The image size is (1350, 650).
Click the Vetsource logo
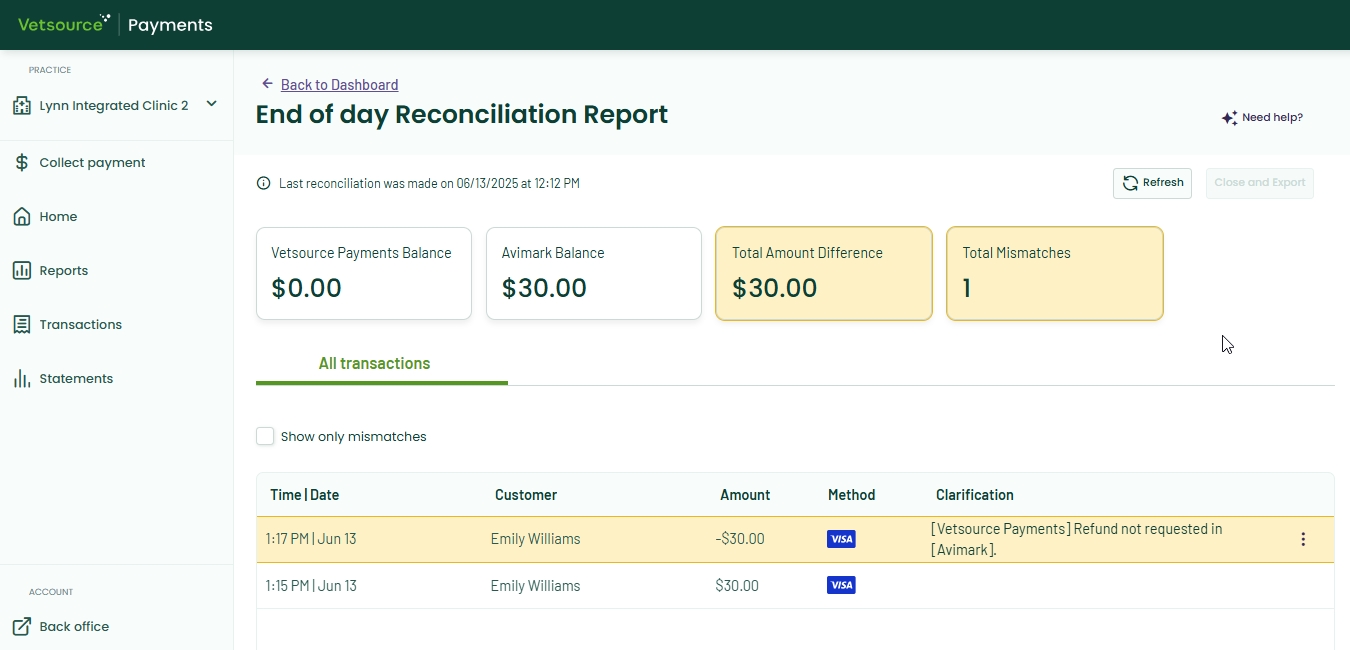pyautogui.click(x=64, y=24)
